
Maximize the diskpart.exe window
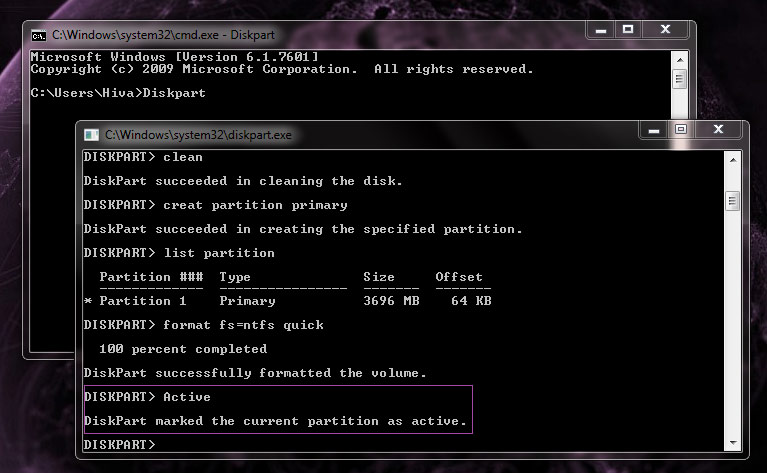pos(681,130)
